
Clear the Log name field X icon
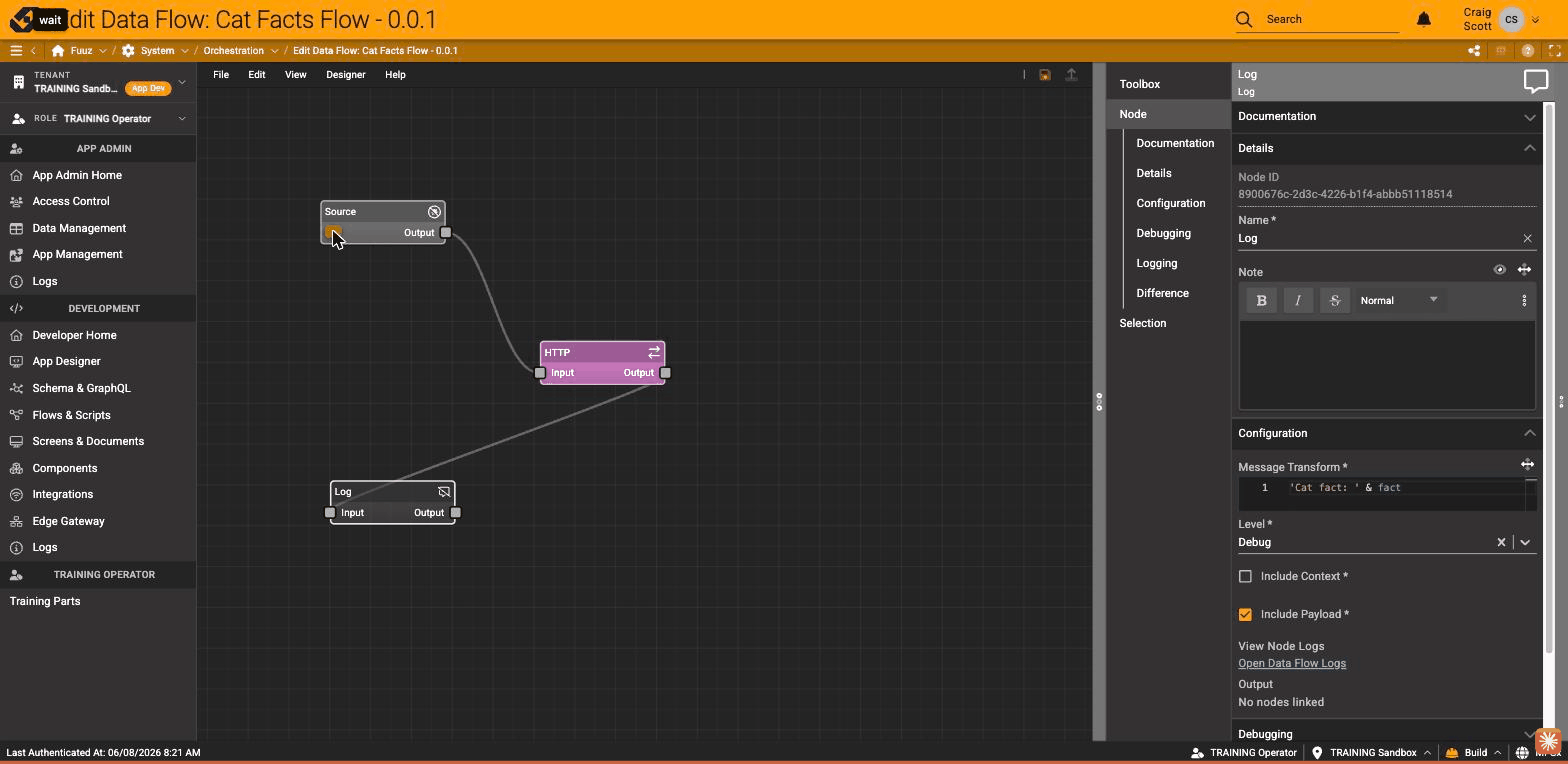1527,238
